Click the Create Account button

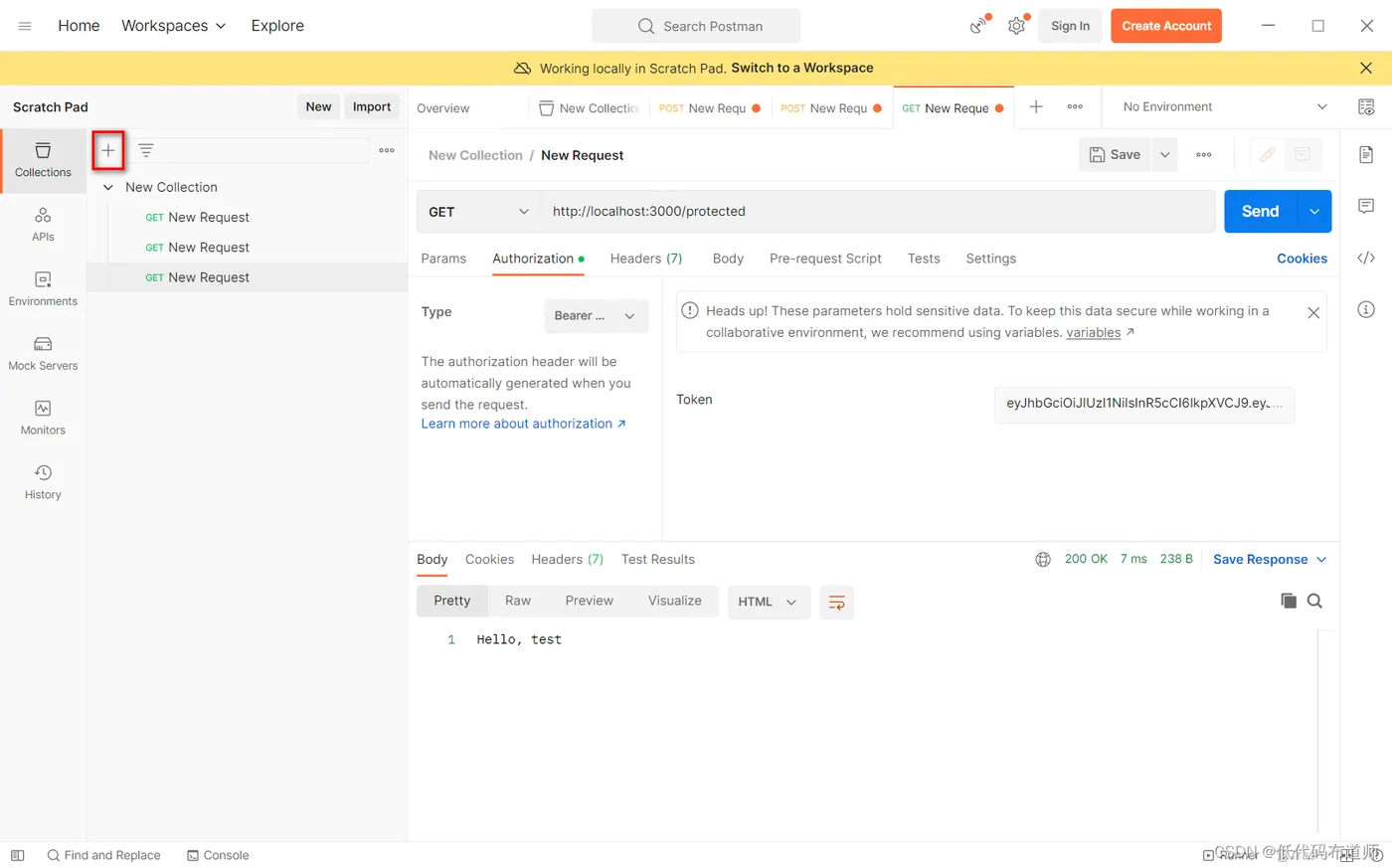pyautogui.click(x=1166, y=26)
